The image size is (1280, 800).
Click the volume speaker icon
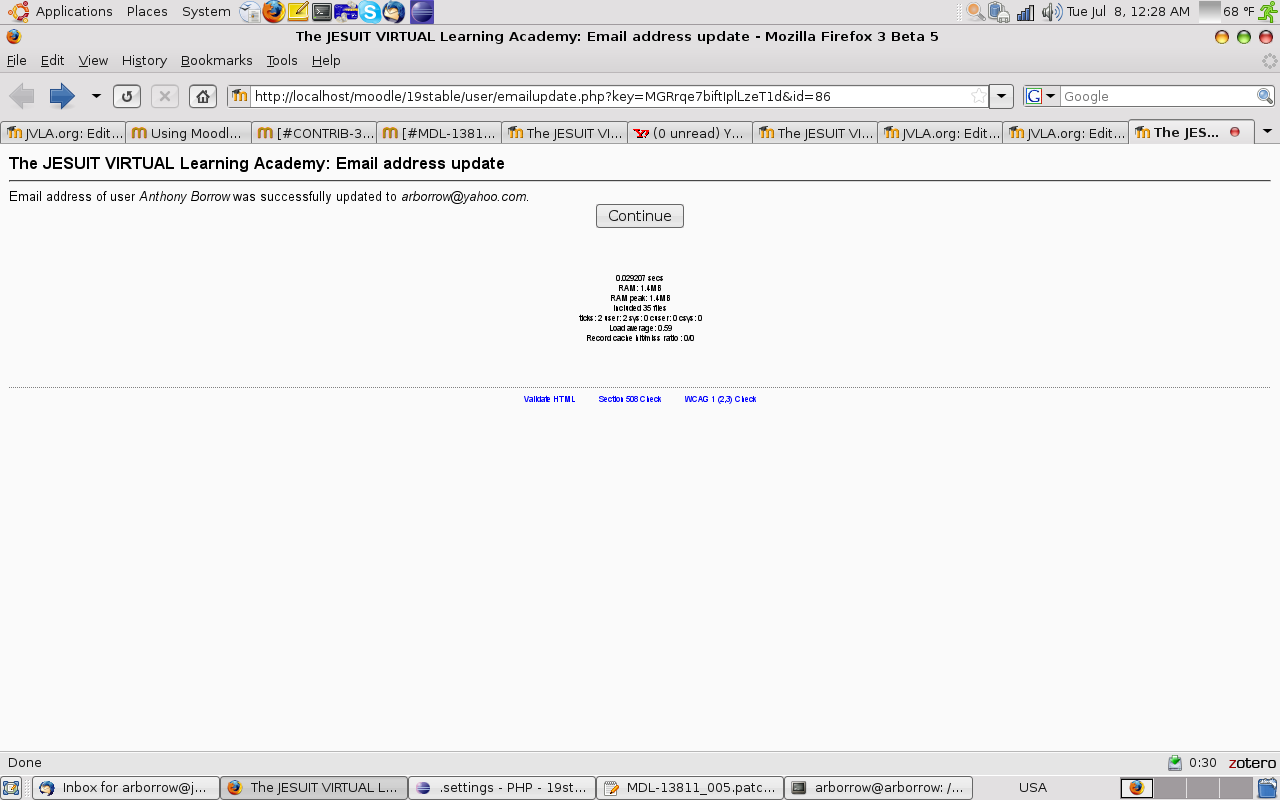[x=1051, y=12]
